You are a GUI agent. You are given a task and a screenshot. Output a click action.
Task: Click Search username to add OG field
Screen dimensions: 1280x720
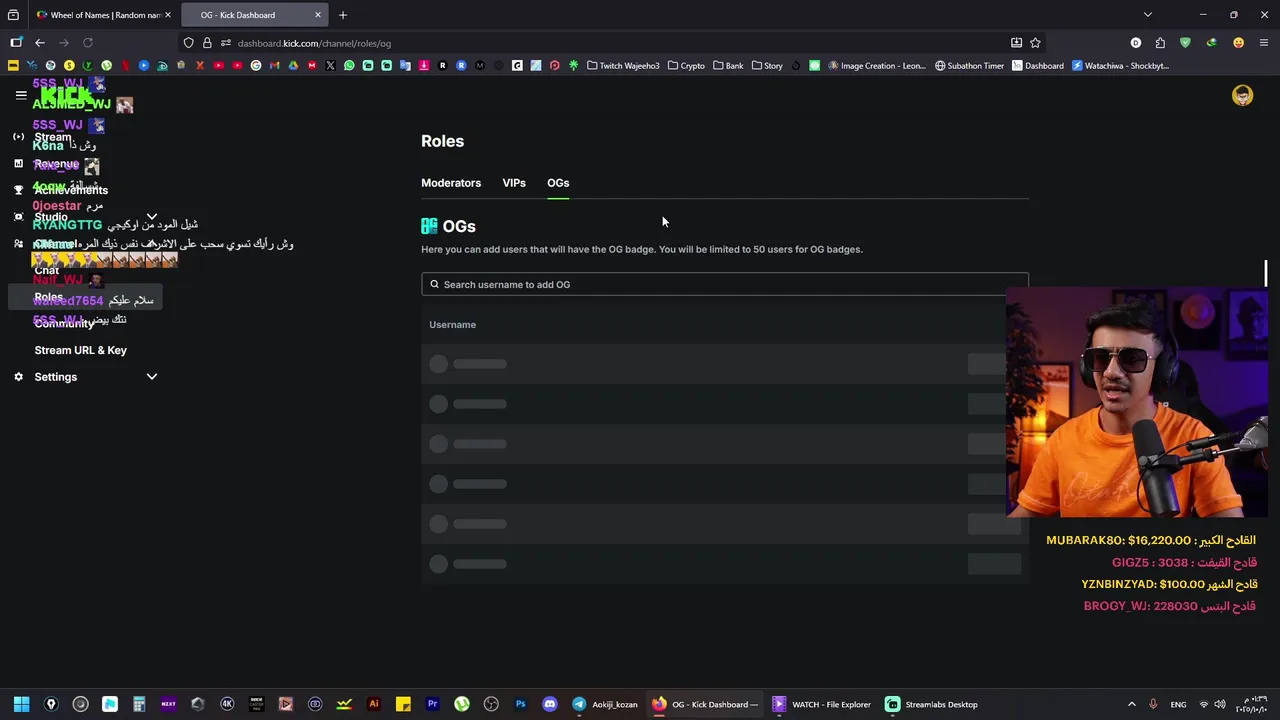(x=725, y=284)
